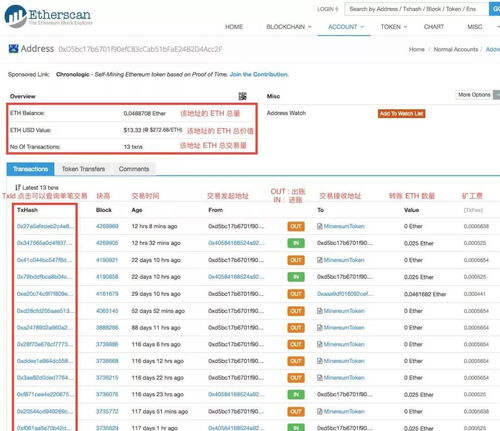Viewport: 500px width, 431px height.
Task: Switch to the Token Transfers tab
Action: click(83, 169)
